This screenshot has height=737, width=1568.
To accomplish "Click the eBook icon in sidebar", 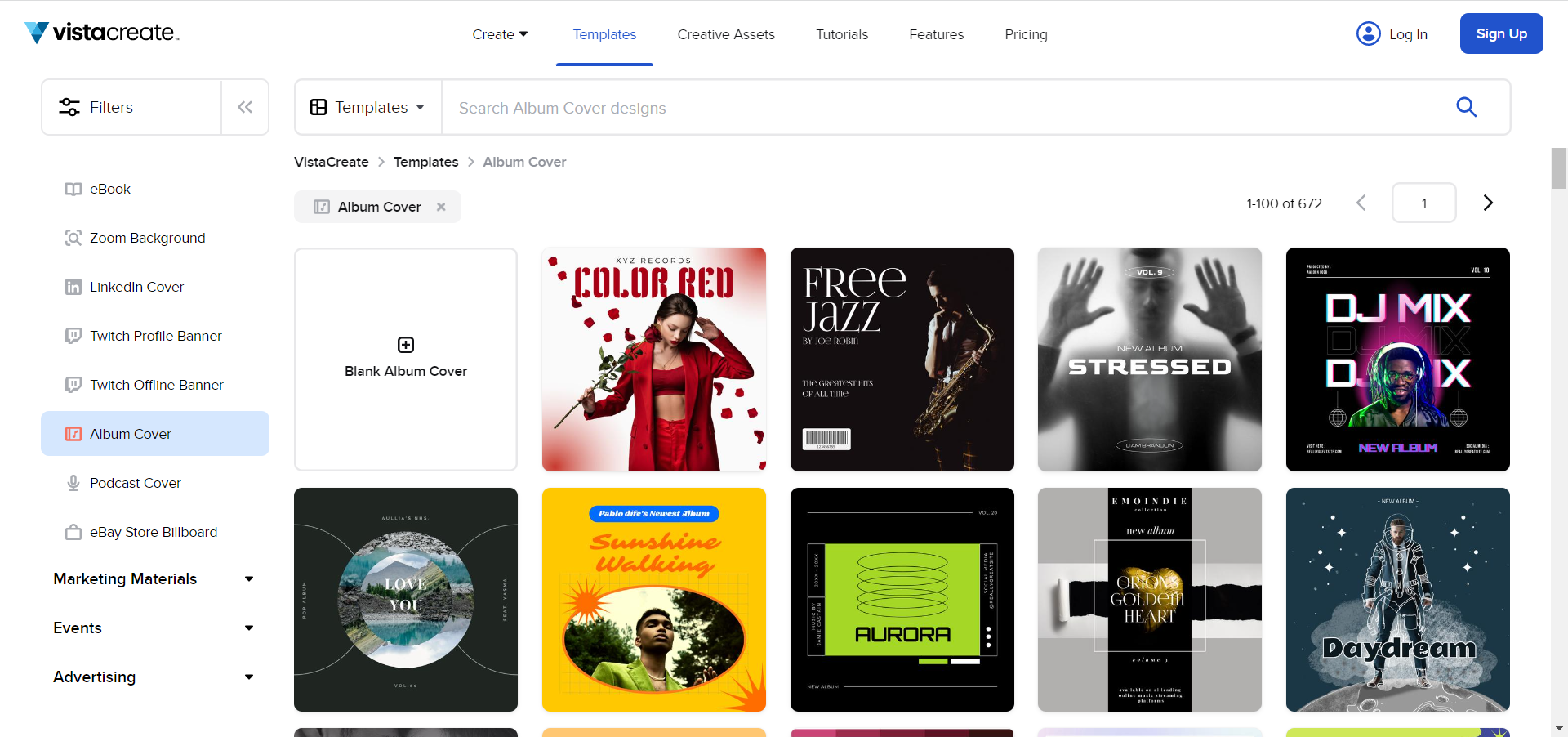I will click(x=73, y=189).
